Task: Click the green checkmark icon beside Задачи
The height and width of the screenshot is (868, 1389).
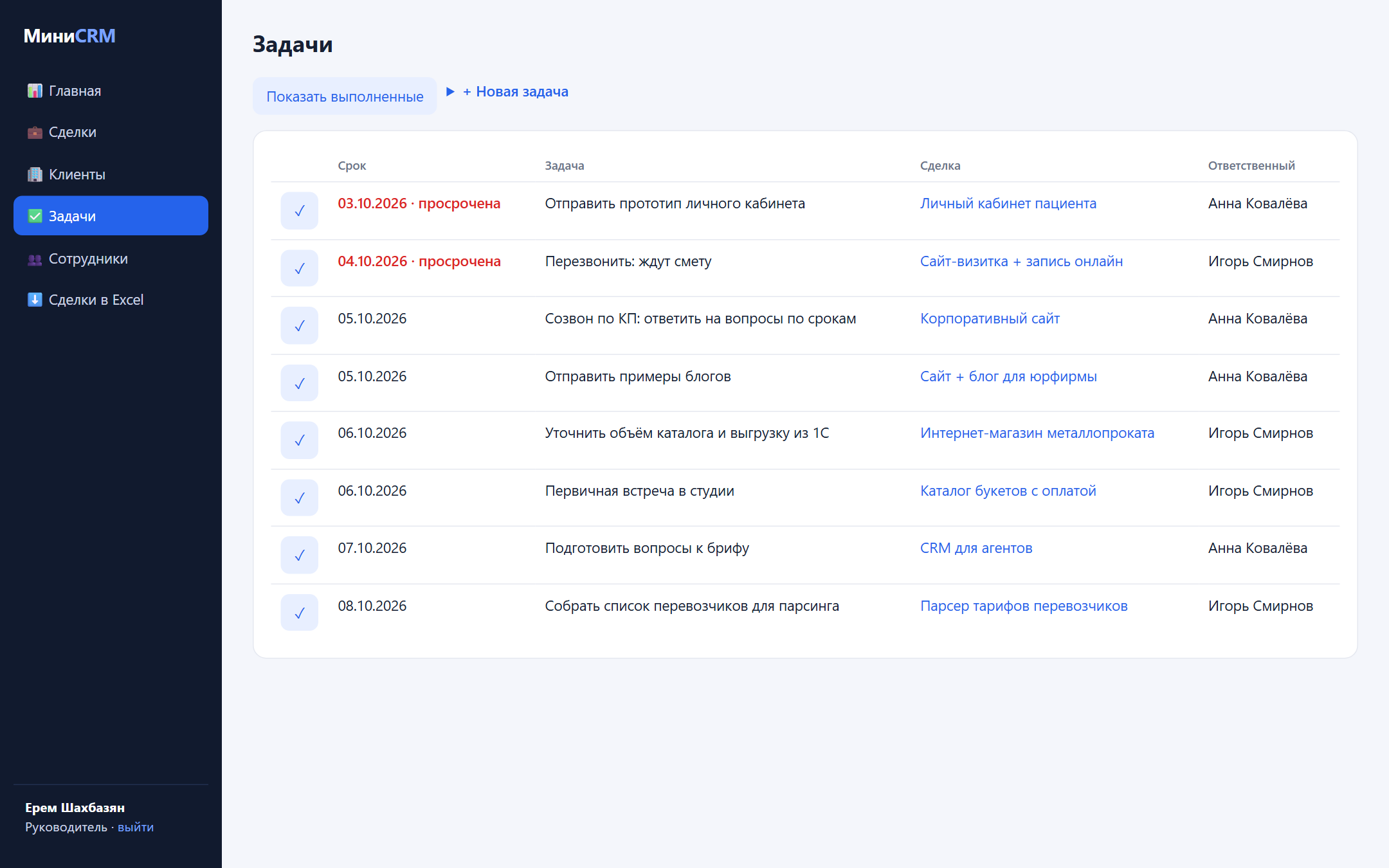Action: click(x=35, y=216)
